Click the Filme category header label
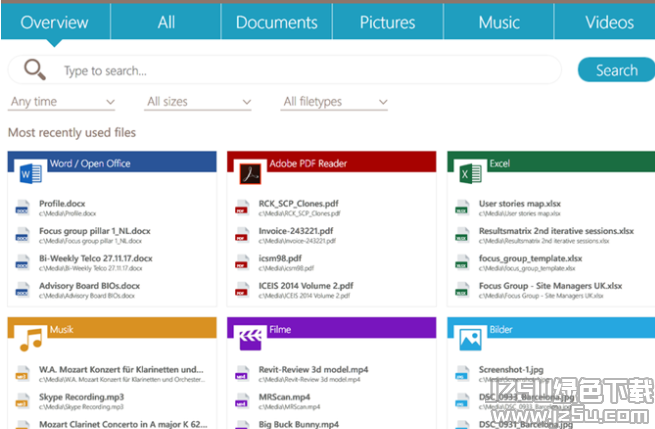The width and height of the screenshot is (655, 429). tap(280, 330)
